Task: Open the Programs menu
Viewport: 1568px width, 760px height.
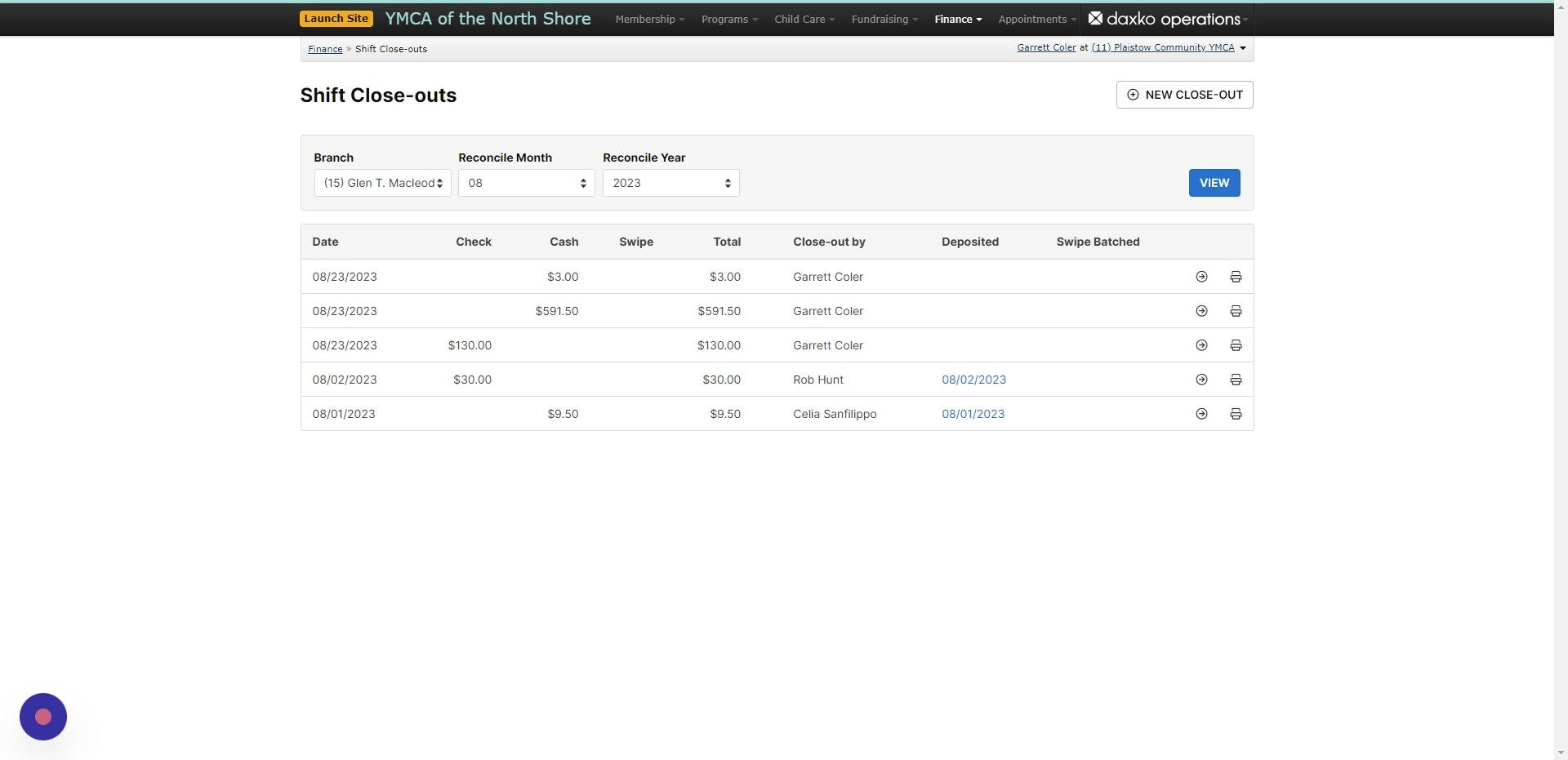Action: (729, 19)
